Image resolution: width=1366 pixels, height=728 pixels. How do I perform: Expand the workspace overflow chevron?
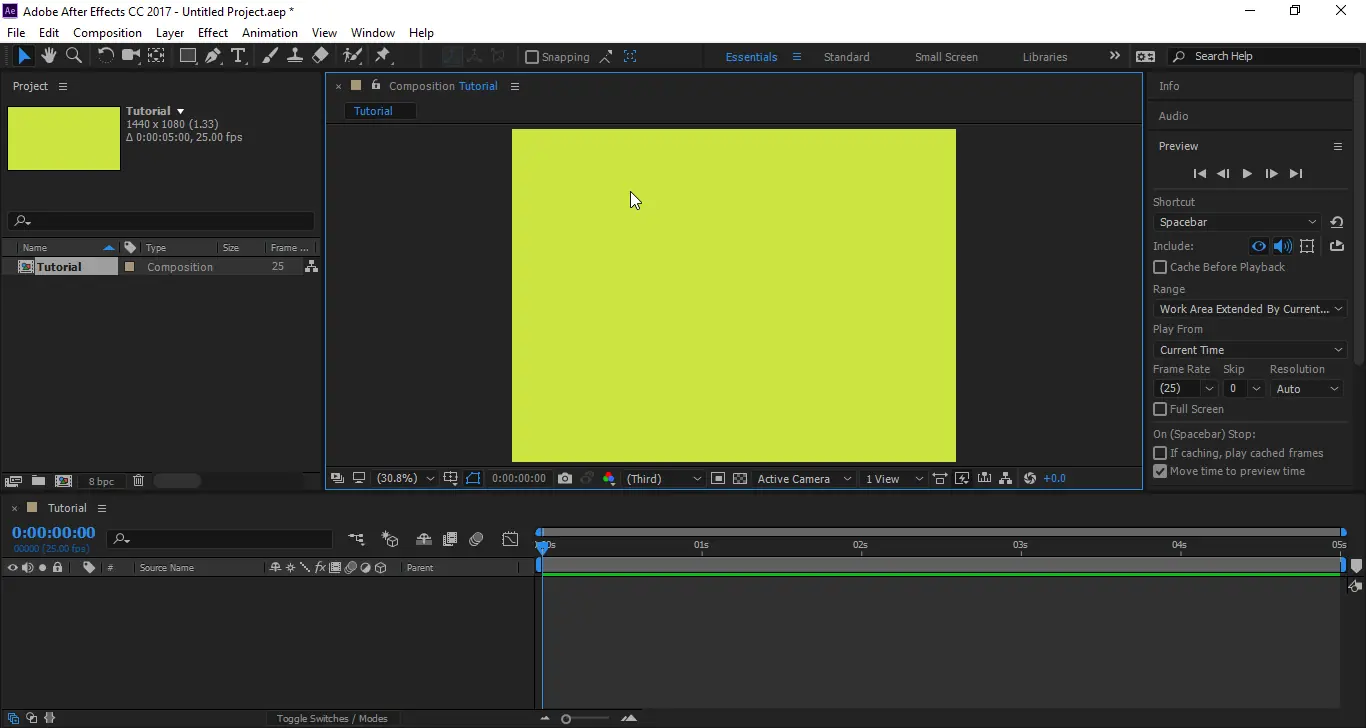click(x=1115, y=56)
